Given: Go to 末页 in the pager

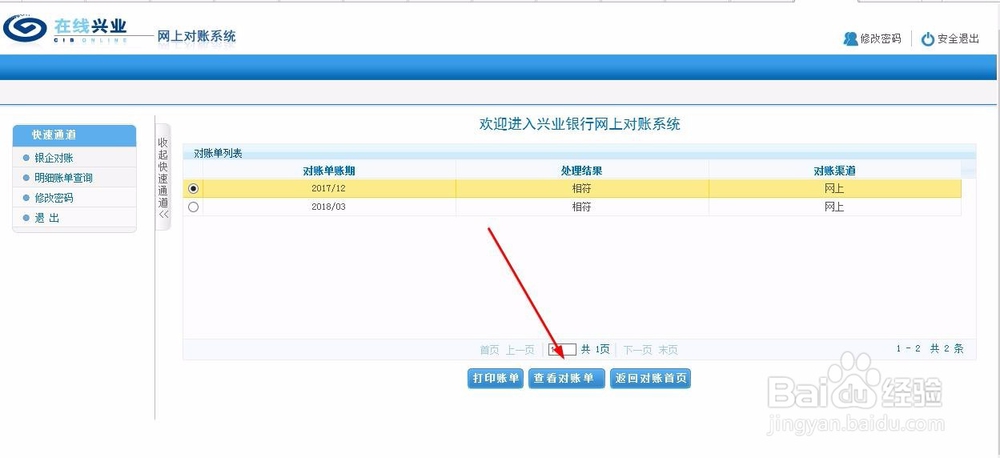Looking at the screenshot, I should click(668, 350).
